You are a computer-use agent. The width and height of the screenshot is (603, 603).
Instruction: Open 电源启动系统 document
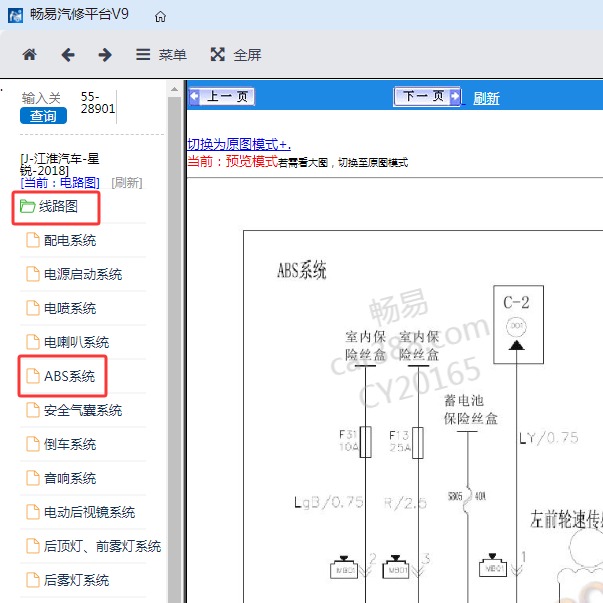pos(83,274)
